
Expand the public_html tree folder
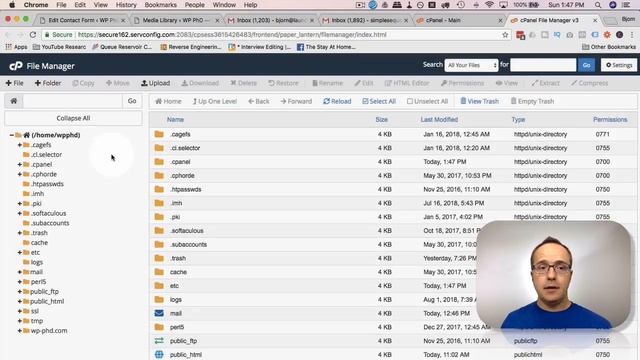(19, 301)
